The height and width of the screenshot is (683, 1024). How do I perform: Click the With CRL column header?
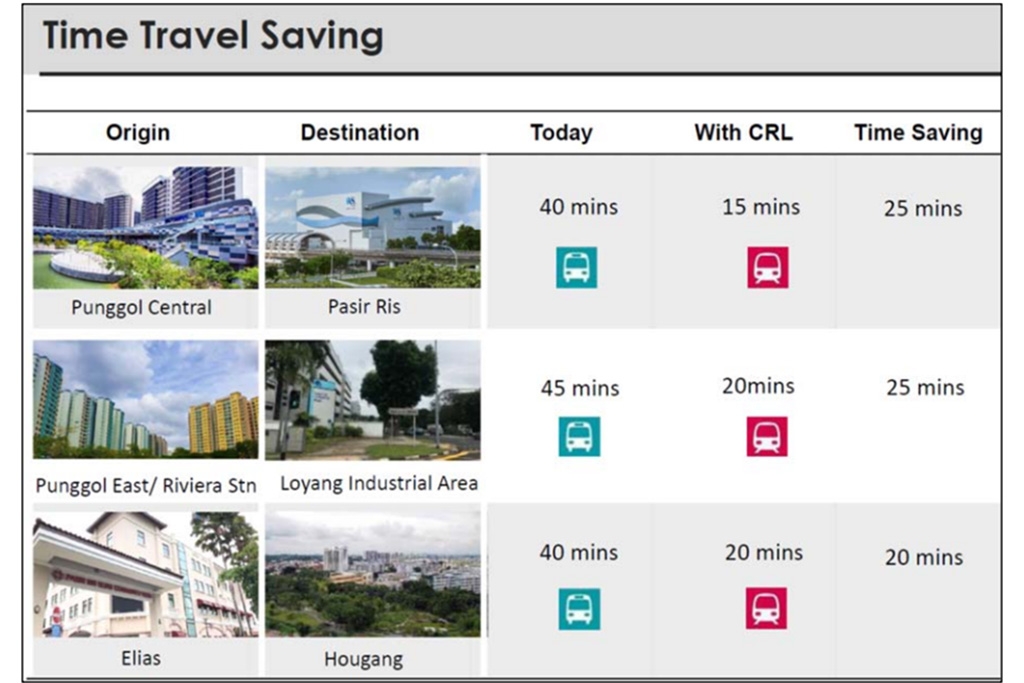pos(743,133)
